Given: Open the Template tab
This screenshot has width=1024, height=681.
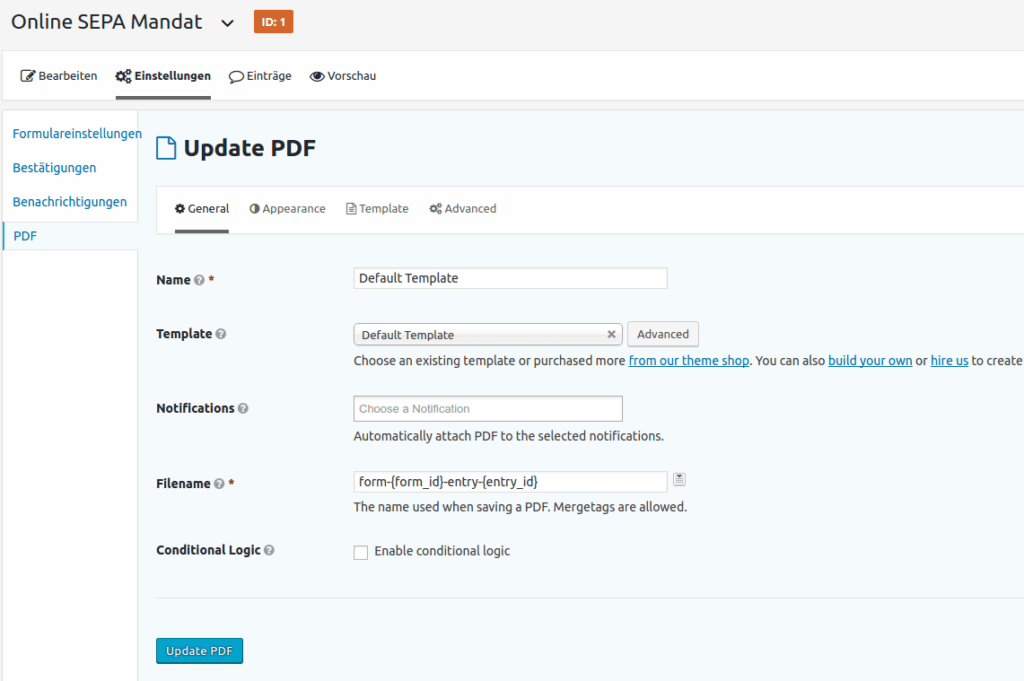Looking at the screenshot, I should [377, 208].
